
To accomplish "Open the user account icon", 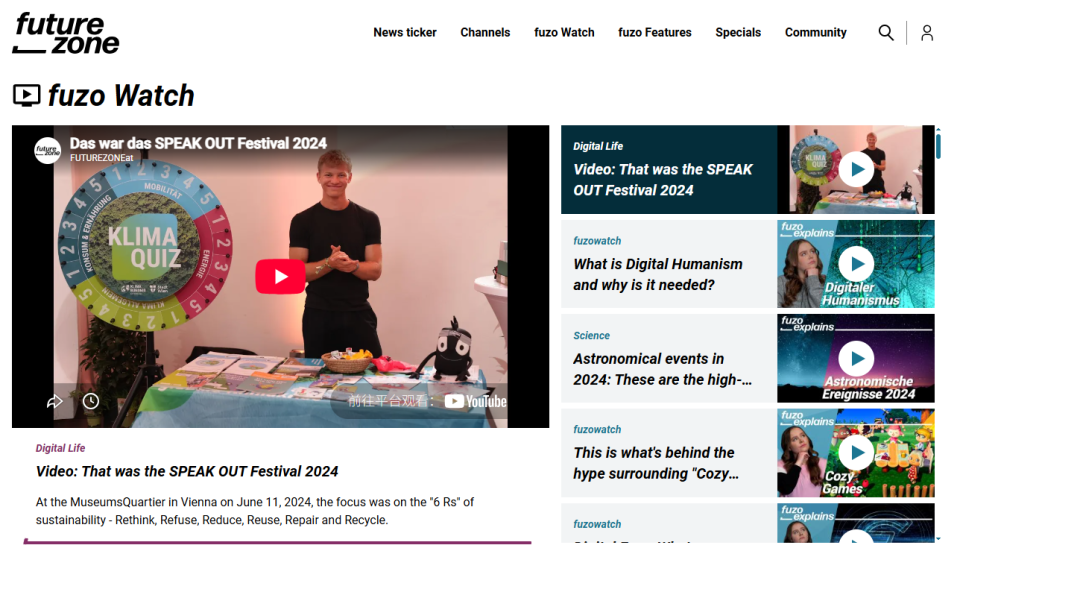I will (x=927, y=32).
